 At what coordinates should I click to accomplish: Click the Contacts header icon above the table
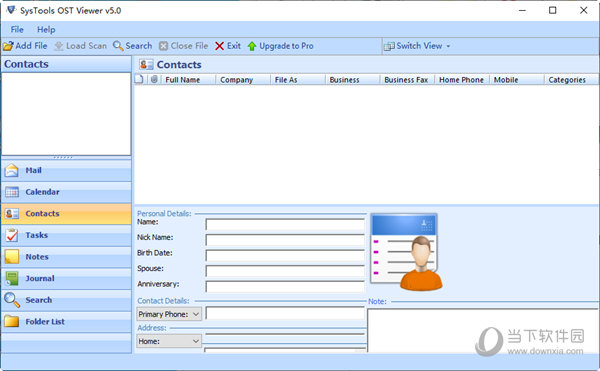[146, 64]
